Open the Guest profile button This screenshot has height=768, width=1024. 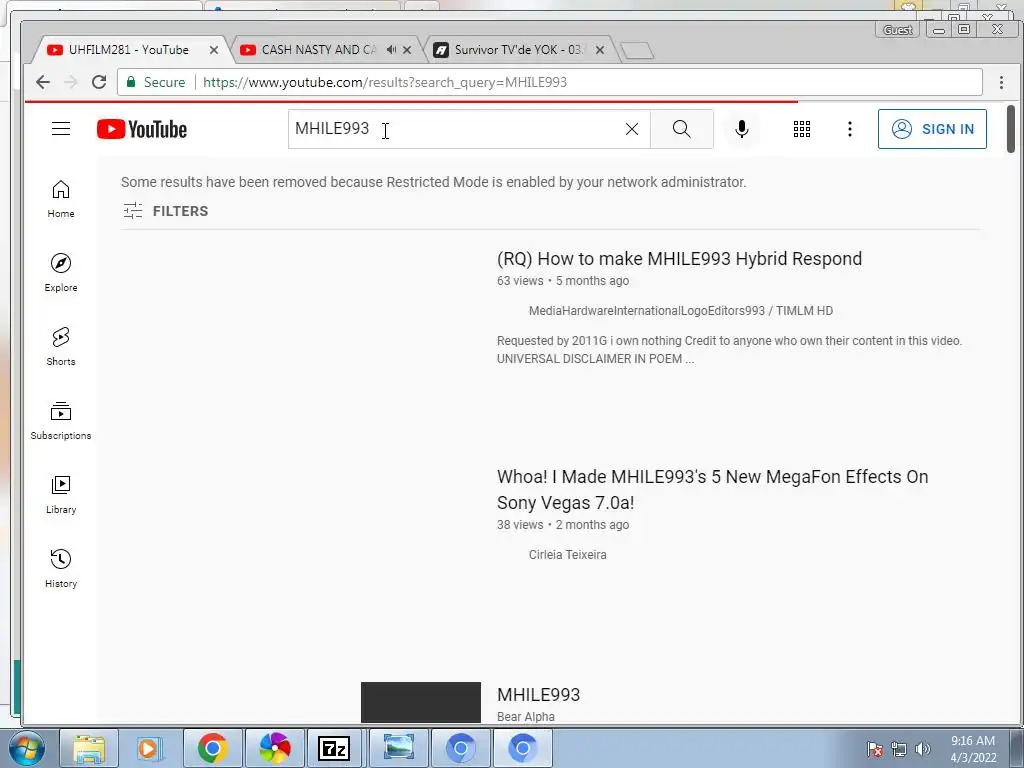coord(897,30)
